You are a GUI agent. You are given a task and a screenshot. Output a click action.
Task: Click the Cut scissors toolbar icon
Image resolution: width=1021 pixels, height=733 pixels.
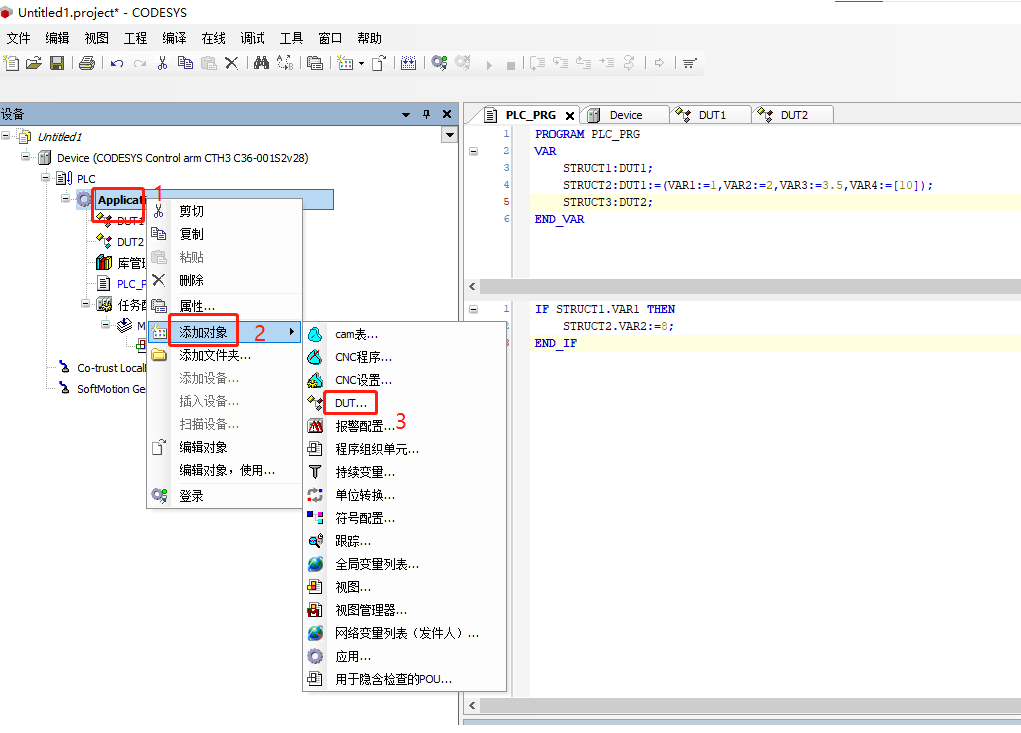(x=163, y=63)
